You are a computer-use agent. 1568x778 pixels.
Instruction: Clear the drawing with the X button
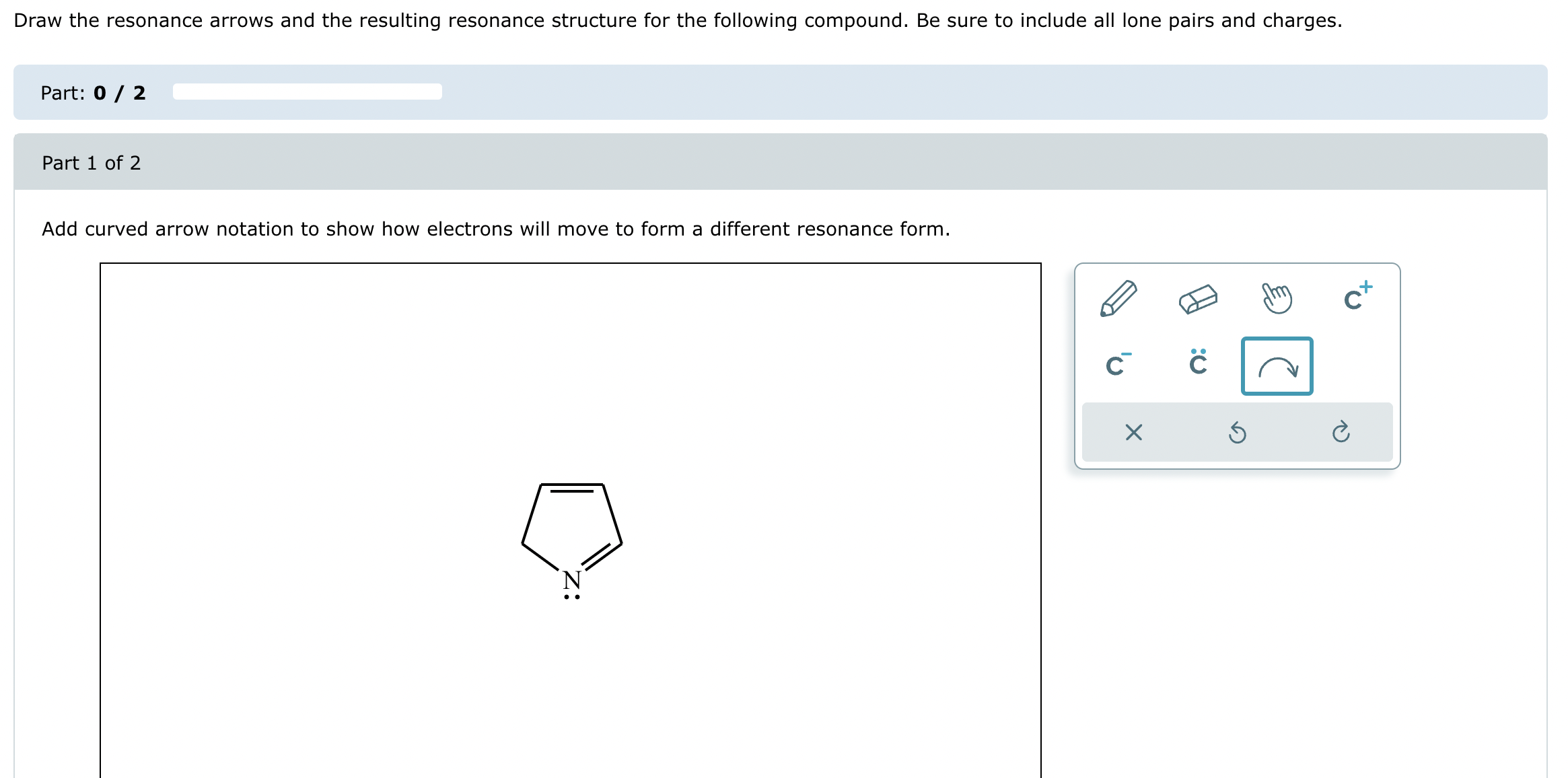pos(1134,434)
